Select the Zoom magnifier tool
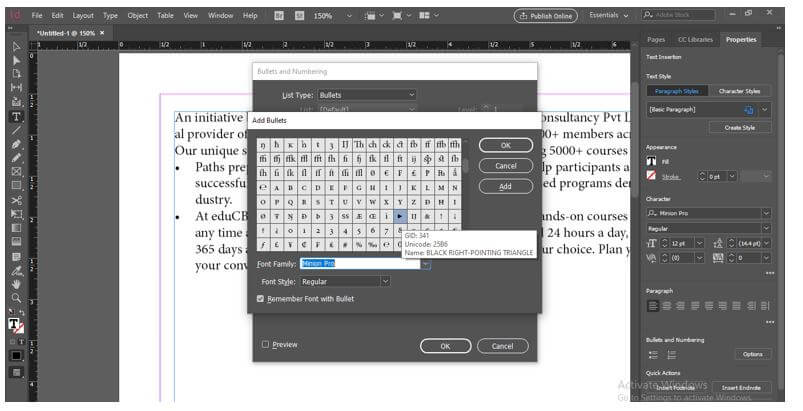Screen dimensions: 803x411 (16, 298)
